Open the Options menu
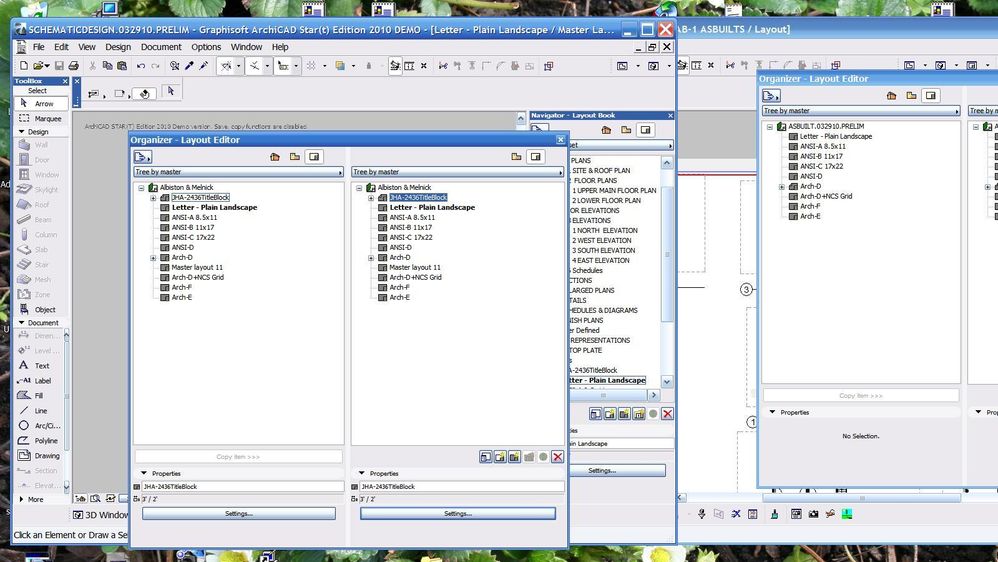The image size is (998, 562). coord(206,47)
